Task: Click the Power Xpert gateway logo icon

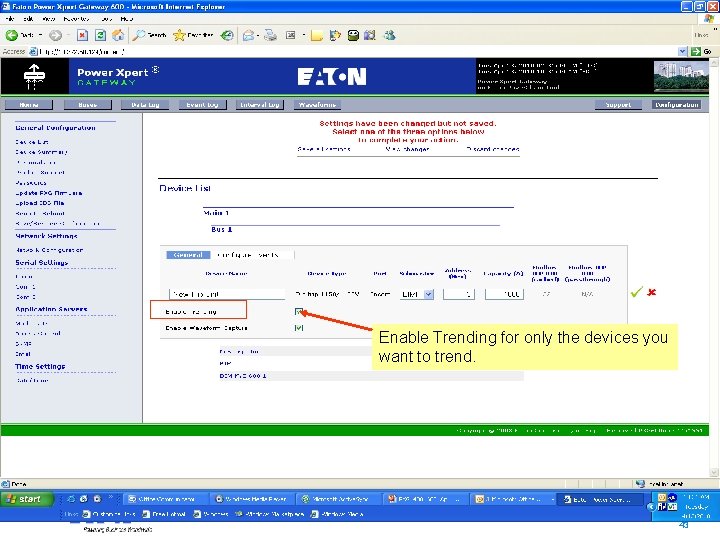Action: [34, 76]
